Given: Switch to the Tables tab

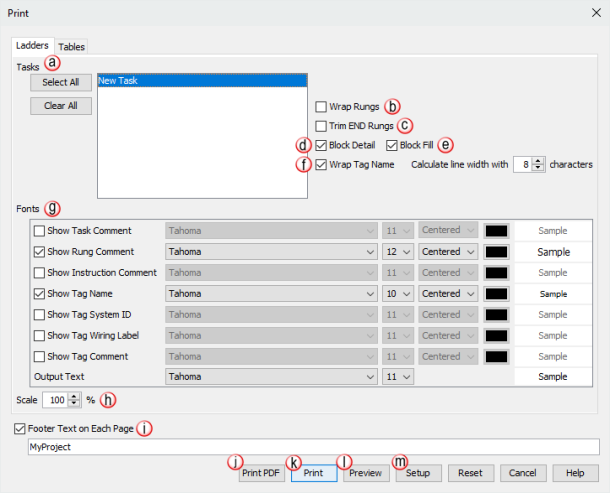Looking at the screenshot, I should click(x=71, y=46).
